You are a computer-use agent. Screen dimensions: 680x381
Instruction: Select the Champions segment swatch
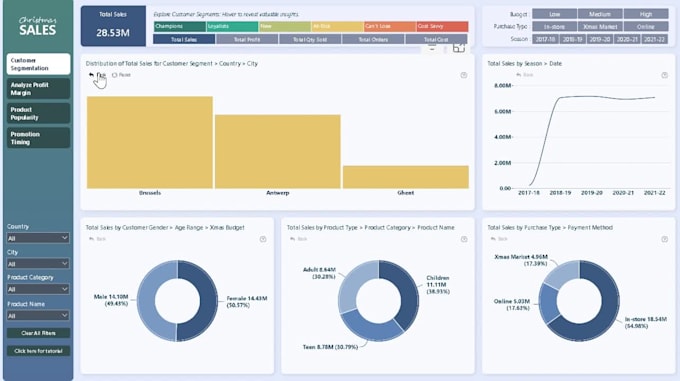[180, 26]
